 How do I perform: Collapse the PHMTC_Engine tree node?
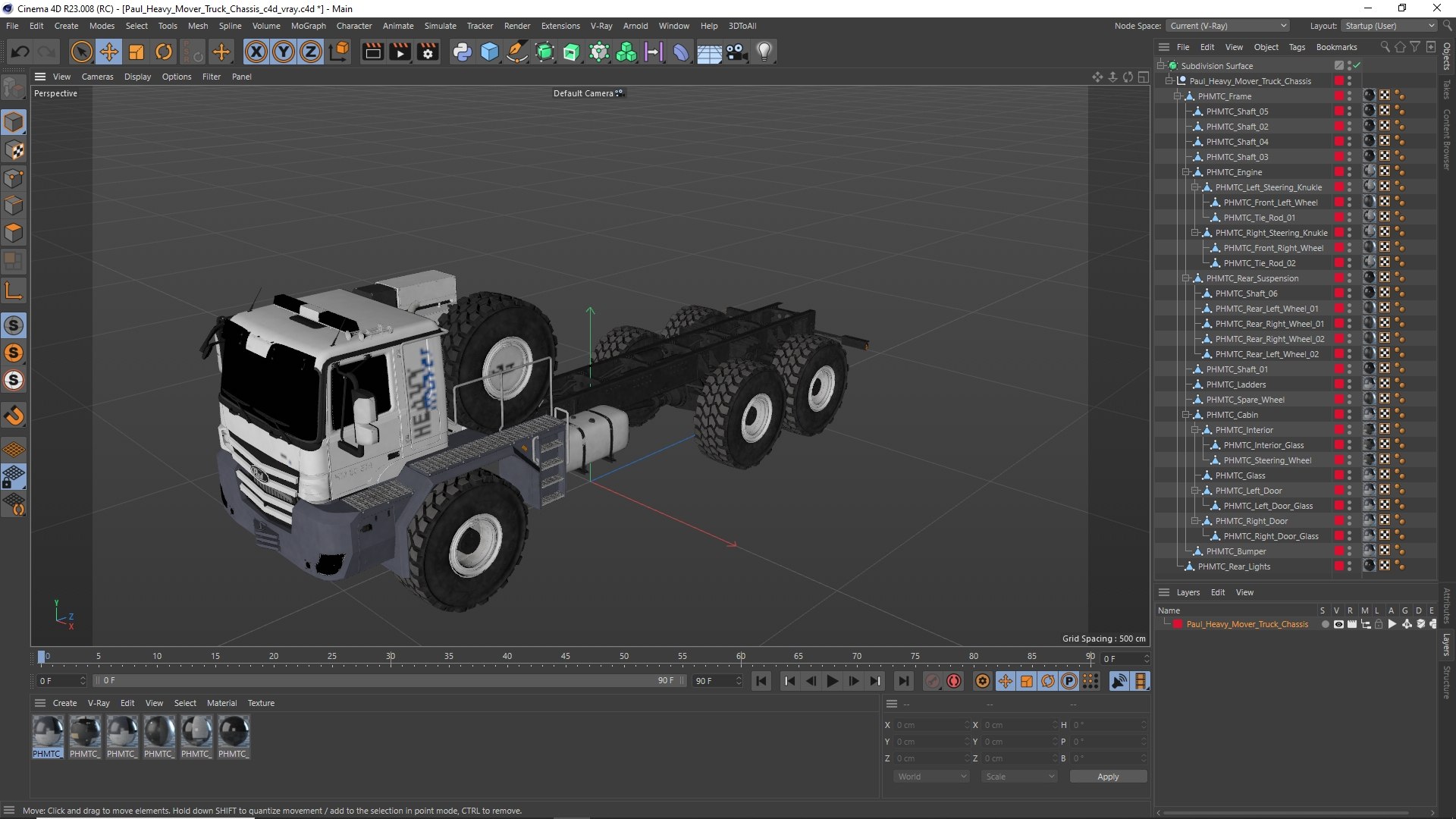tap(1185, 172)
